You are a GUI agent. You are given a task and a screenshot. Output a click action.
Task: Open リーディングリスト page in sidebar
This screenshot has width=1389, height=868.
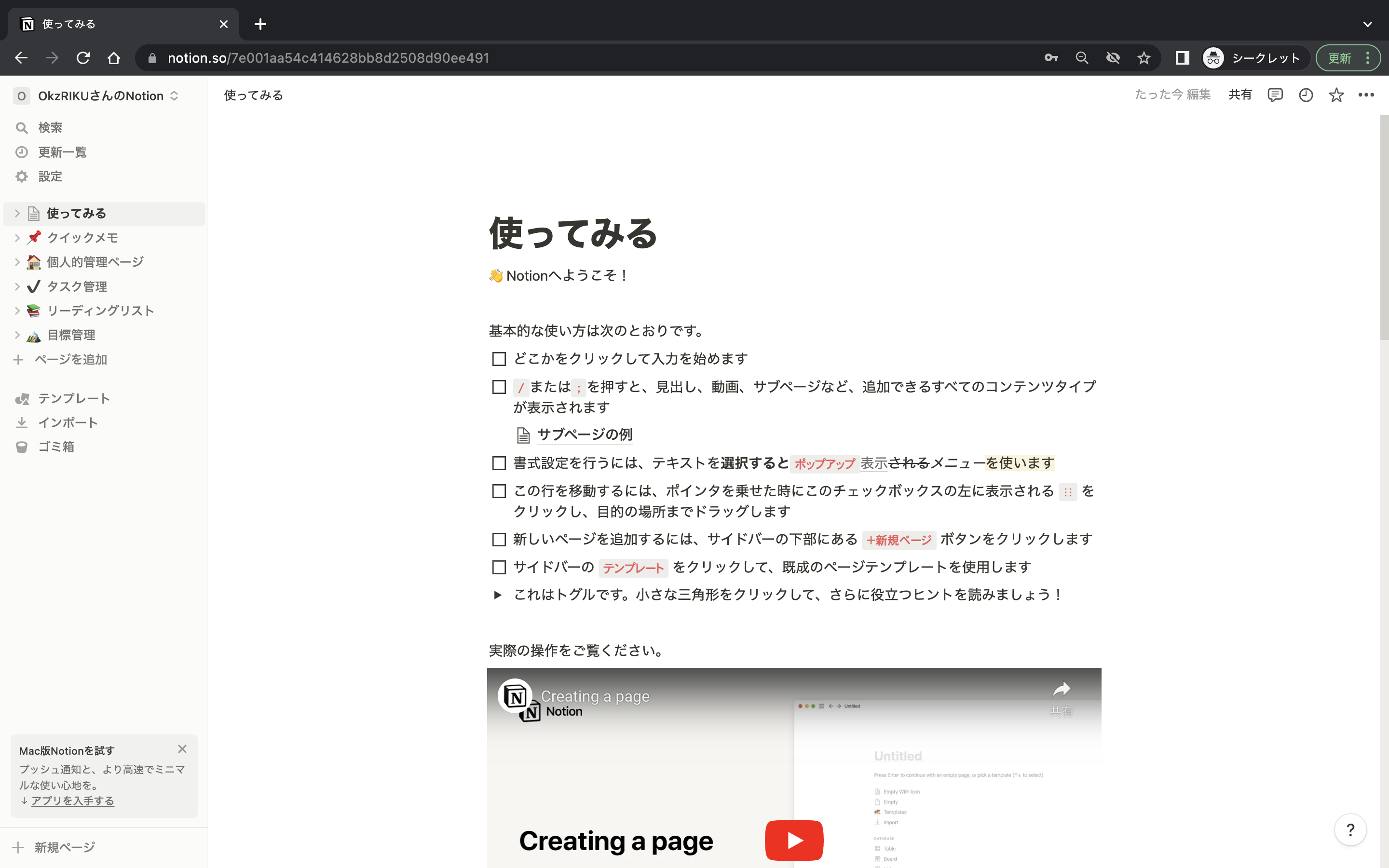click(100, 311)
